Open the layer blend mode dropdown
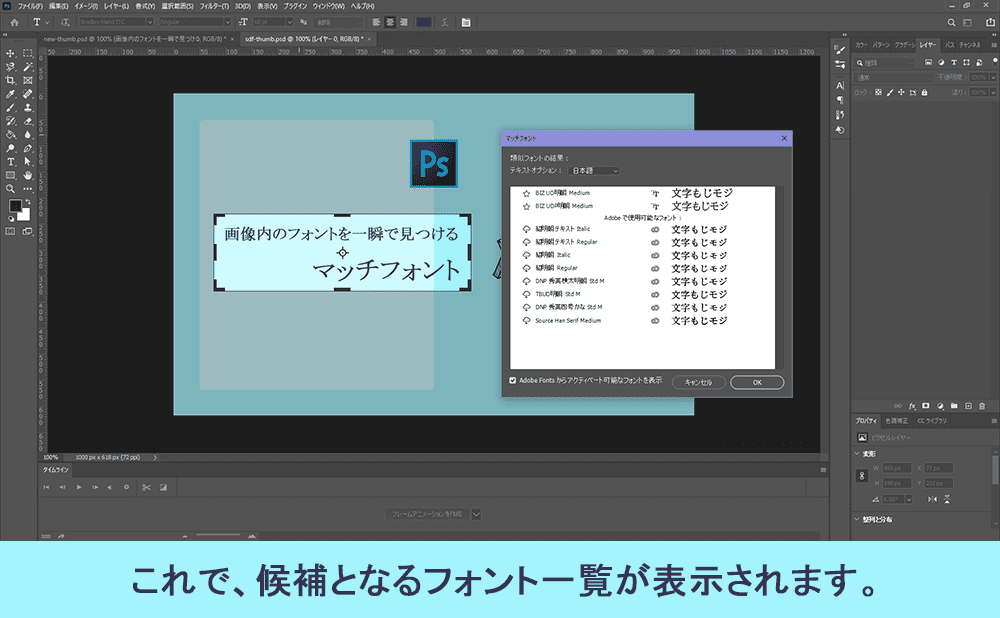 891,77
